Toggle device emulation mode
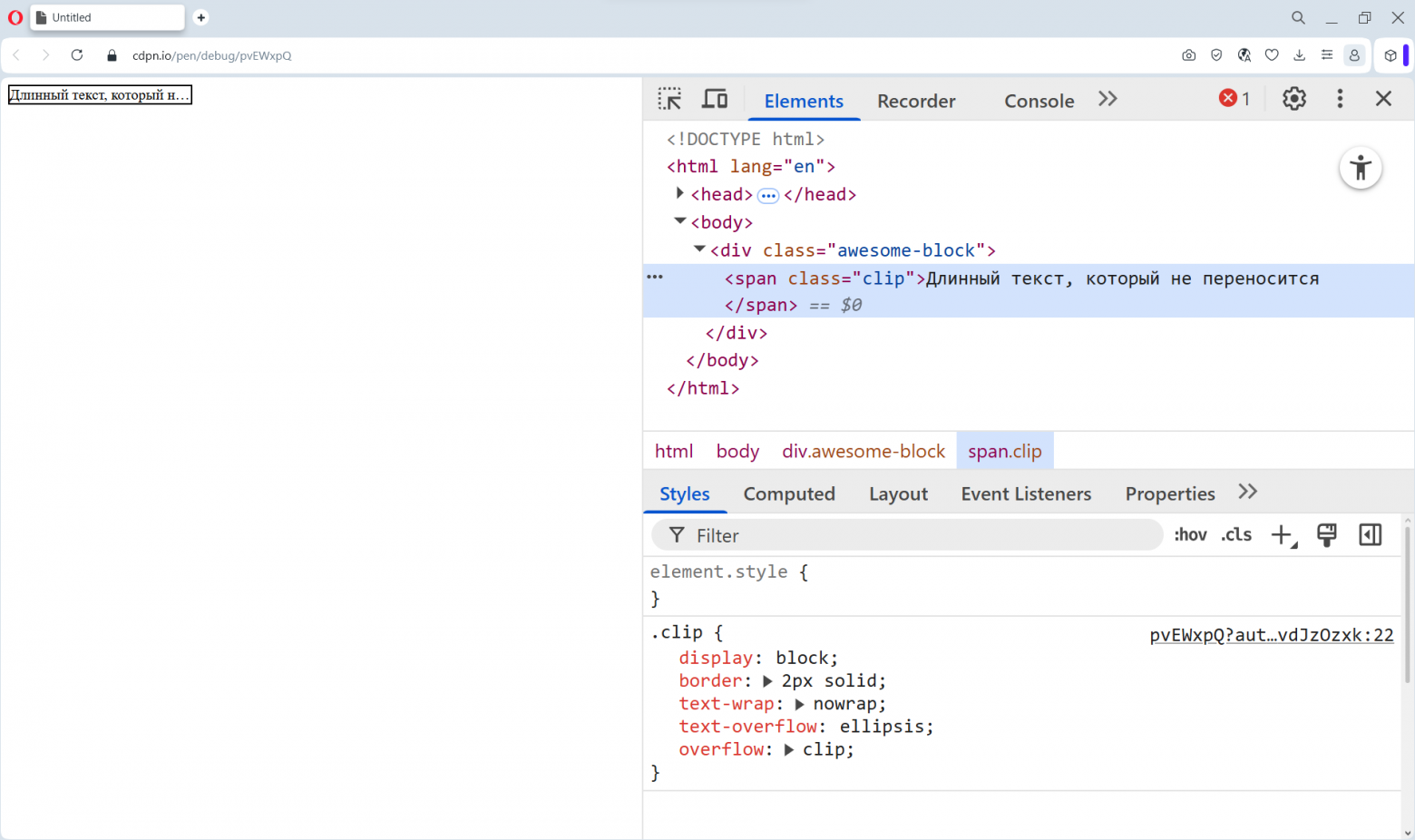Viewport: 1415px width, 840px height. click(x=715, y=99)
